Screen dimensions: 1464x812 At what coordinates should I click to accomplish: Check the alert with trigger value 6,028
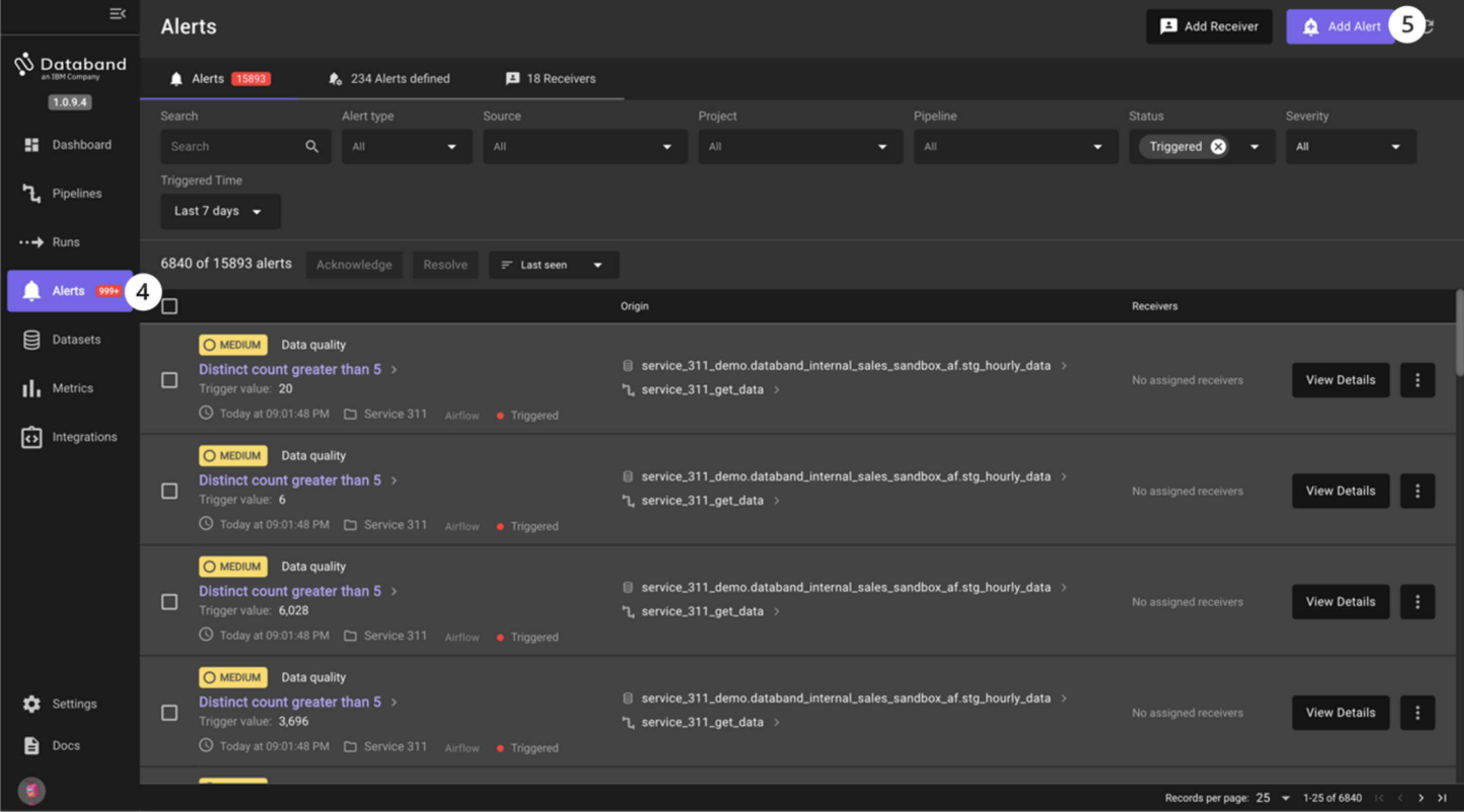click(x=169, y=602)
